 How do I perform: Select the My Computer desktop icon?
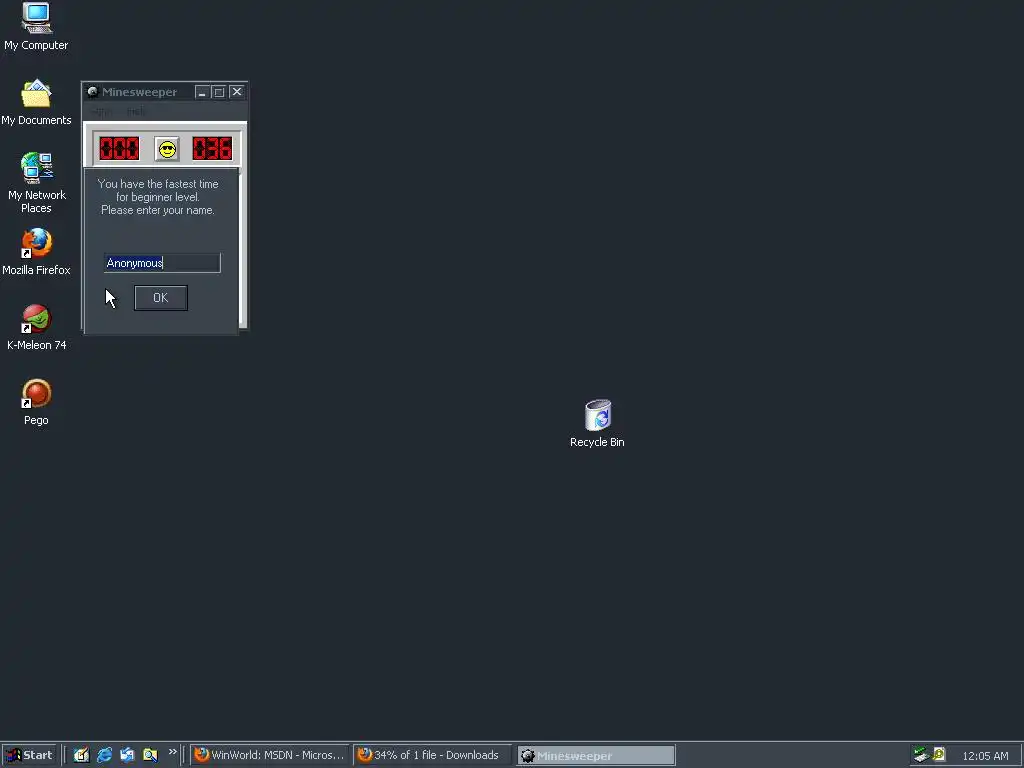[x=36, y=27]
